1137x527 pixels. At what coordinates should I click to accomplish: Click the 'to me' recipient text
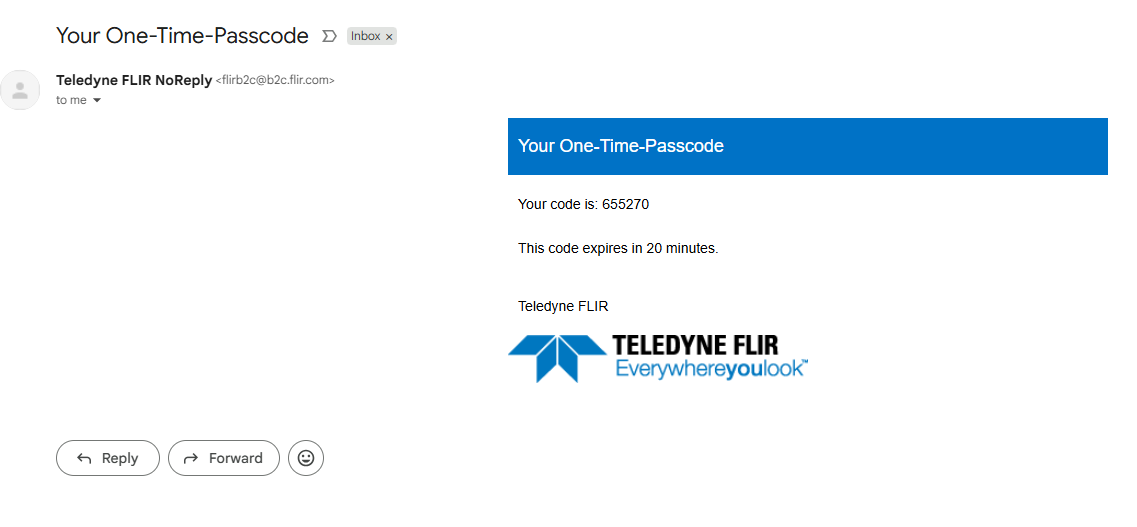tap(71, 101)
